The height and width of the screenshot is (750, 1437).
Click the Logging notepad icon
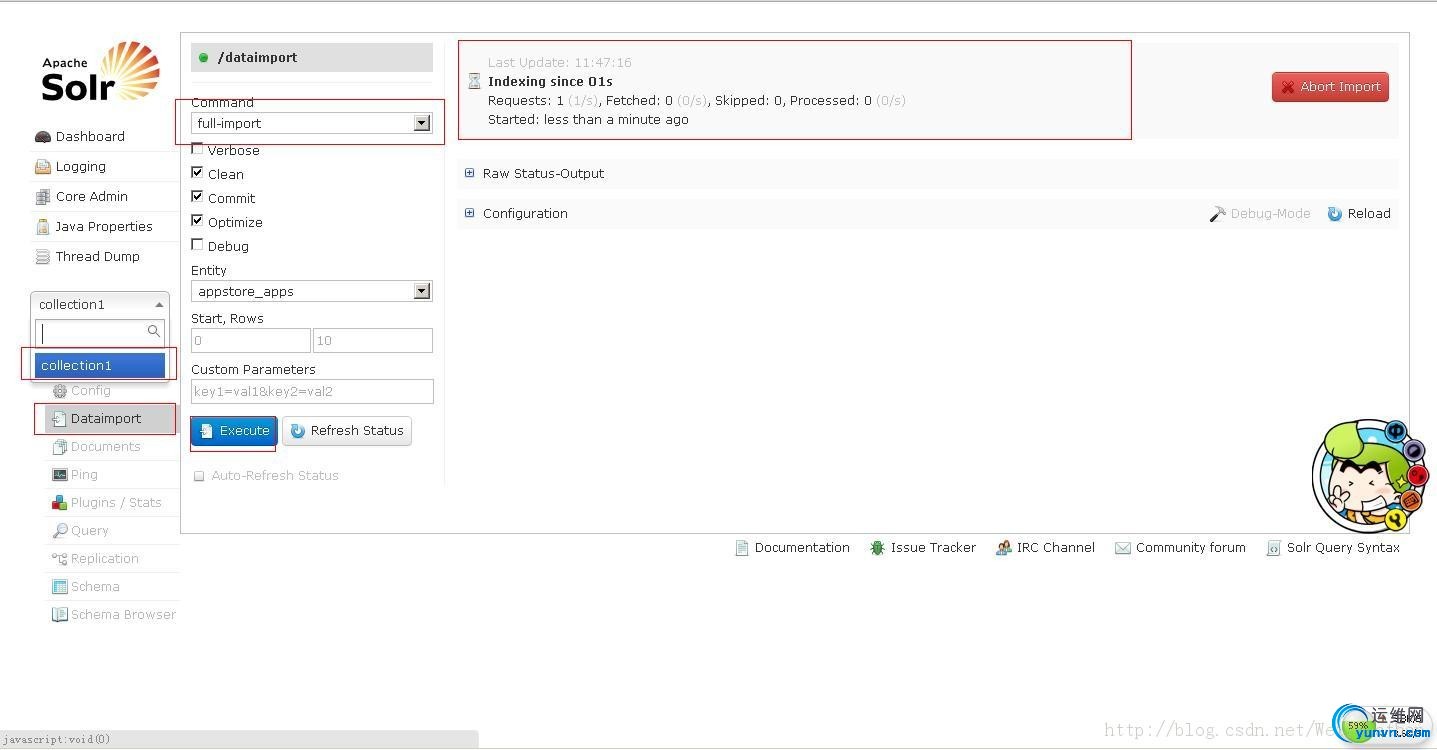(42, 167)
